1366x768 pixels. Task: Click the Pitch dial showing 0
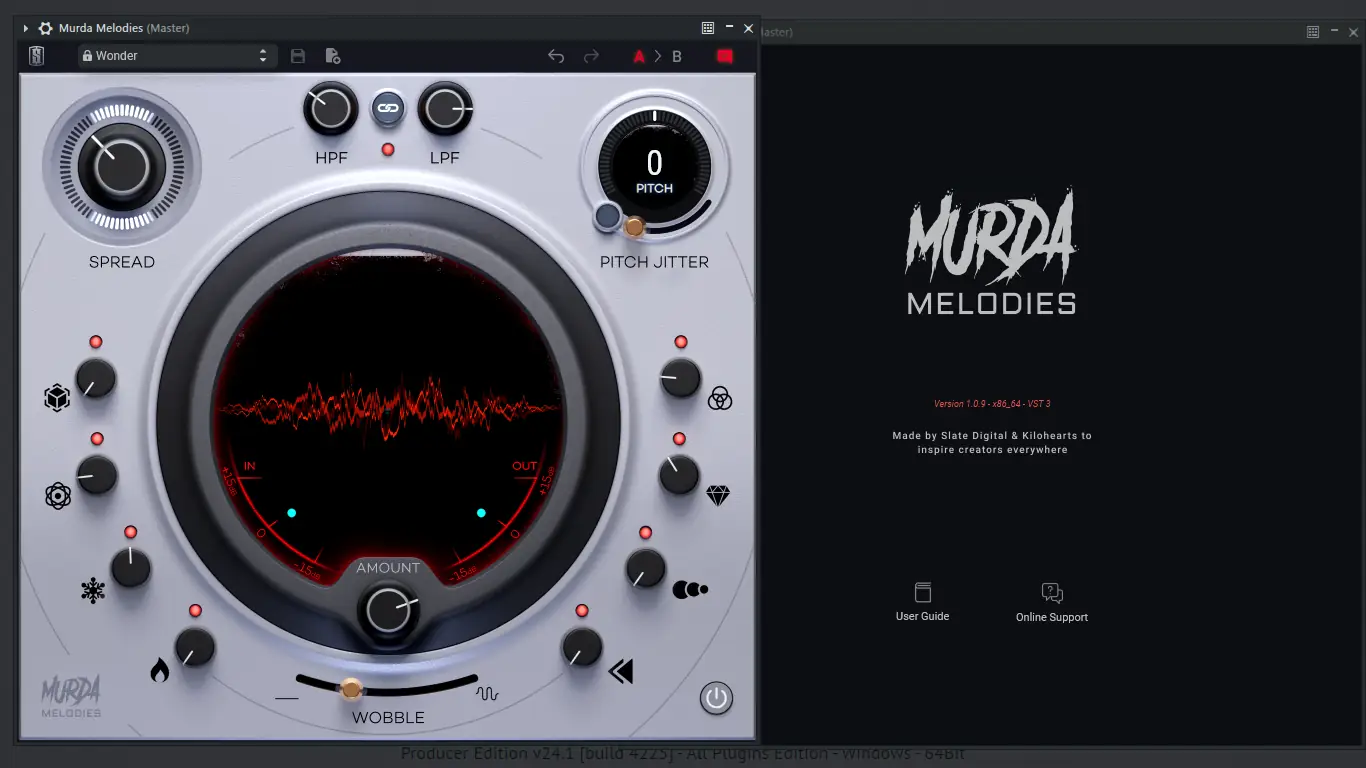[x=655, y=167]
